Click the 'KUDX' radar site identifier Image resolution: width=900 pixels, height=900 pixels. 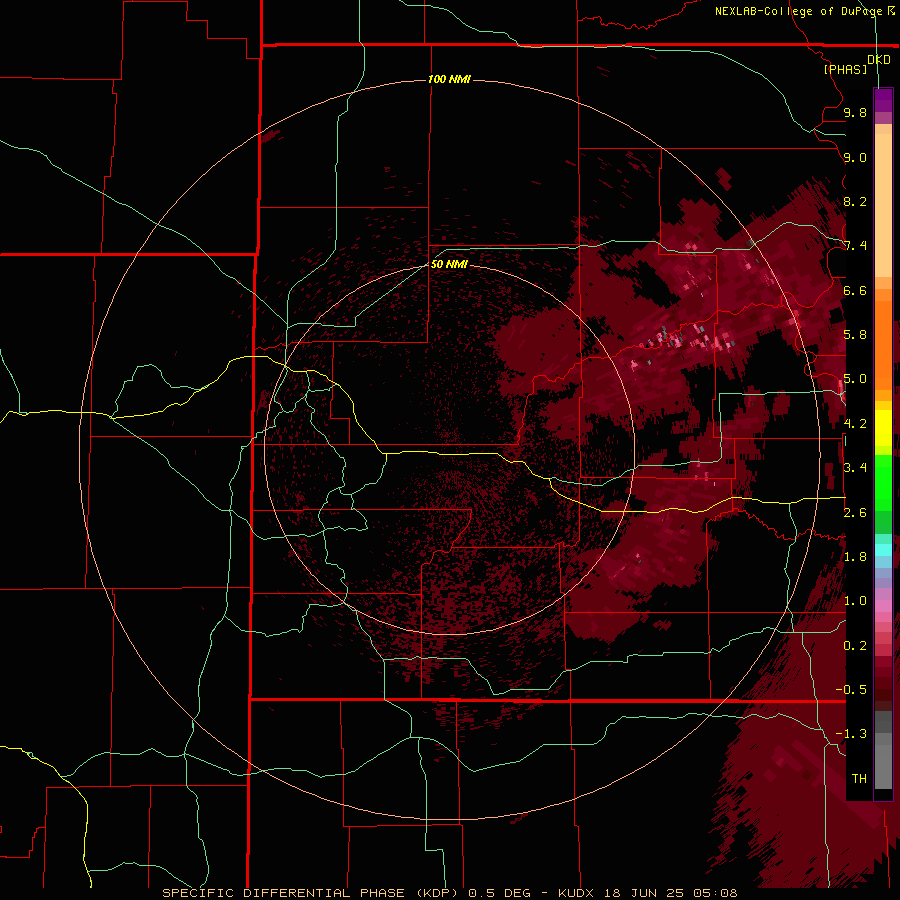tap(577, 893)
